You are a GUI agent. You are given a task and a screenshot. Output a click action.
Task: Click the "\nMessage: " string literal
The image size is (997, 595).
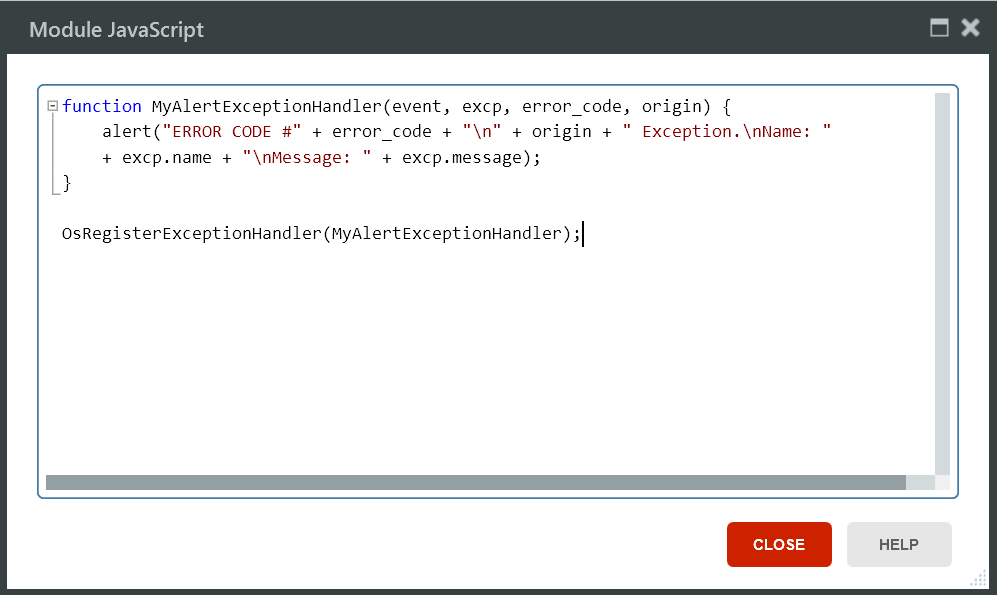(x=307, y=159)
